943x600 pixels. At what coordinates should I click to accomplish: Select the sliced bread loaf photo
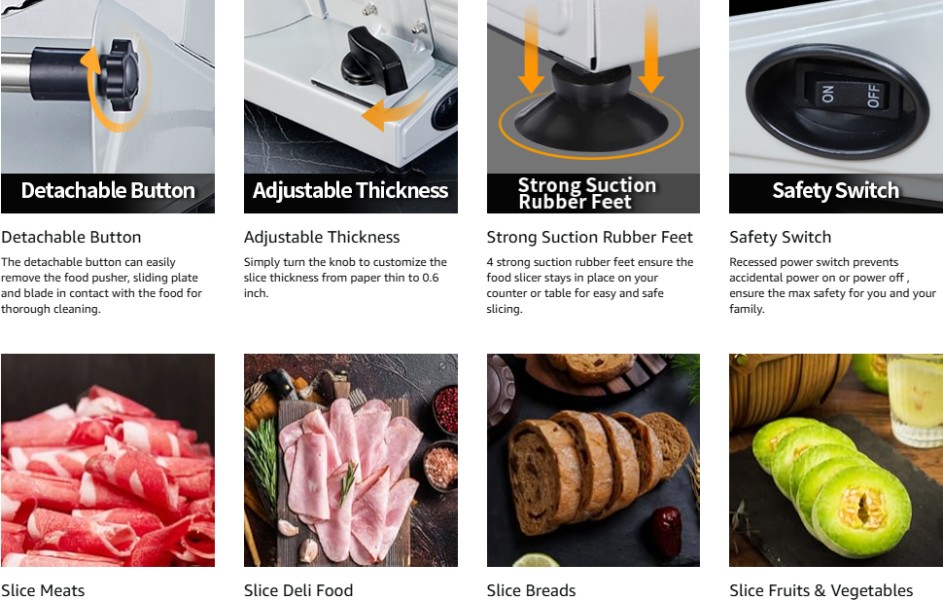[593, 460]
